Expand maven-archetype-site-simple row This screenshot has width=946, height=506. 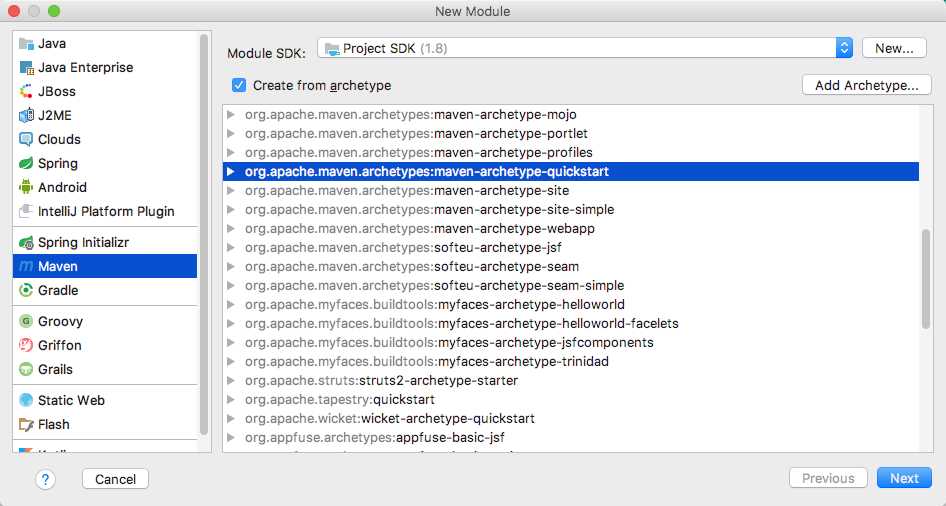point(230,210)
